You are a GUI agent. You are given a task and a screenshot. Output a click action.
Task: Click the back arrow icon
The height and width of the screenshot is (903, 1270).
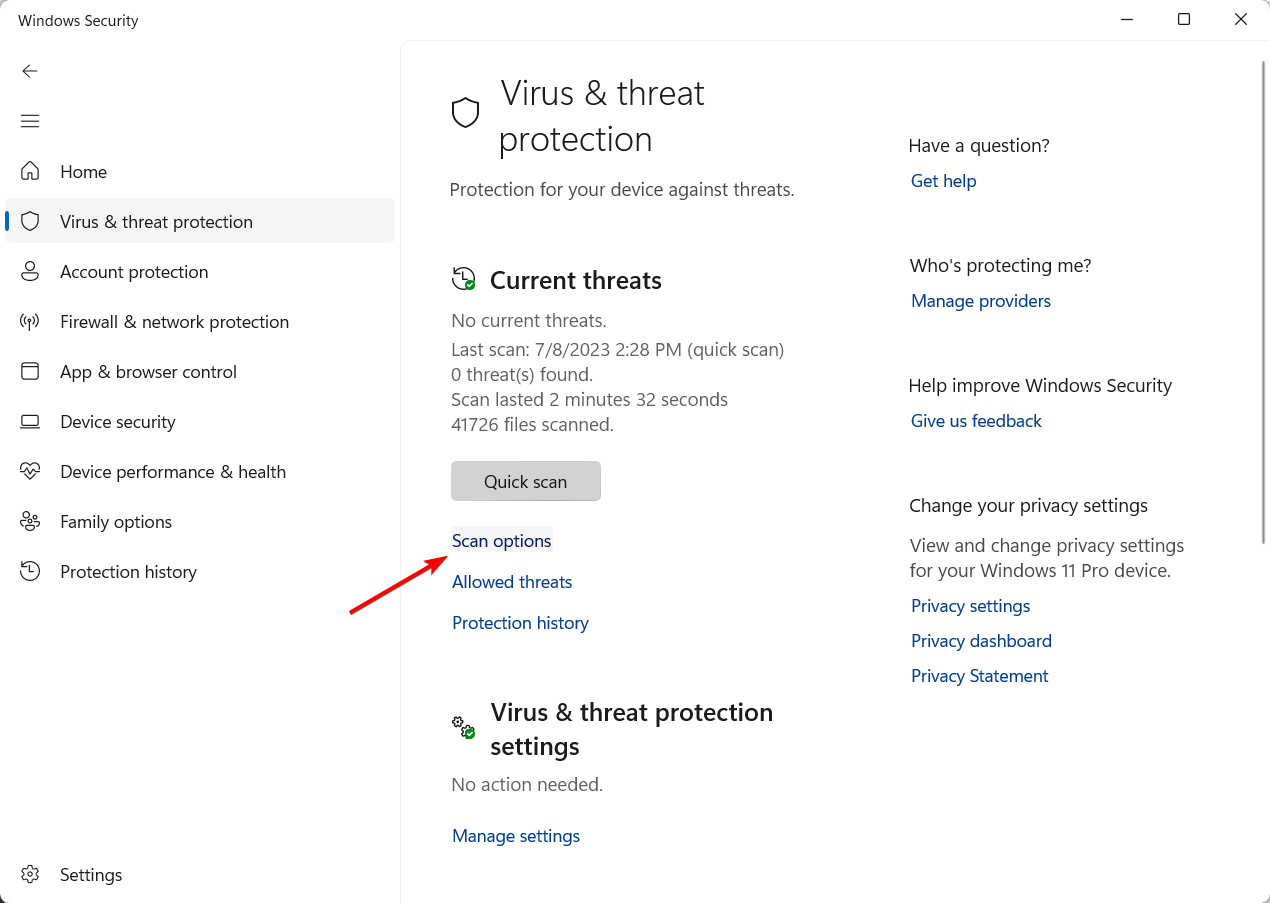[30, 71]
